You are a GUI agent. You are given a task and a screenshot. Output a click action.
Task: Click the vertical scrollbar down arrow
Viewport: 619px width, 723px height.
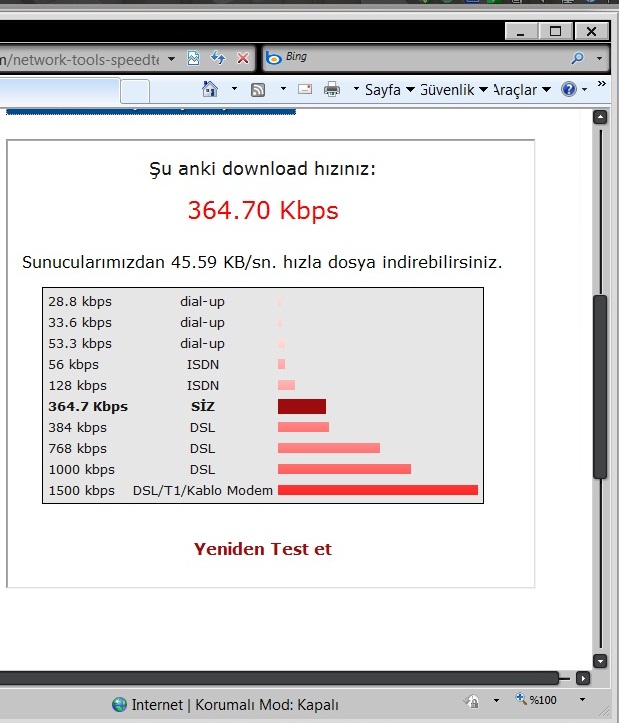tap(600, 660)
